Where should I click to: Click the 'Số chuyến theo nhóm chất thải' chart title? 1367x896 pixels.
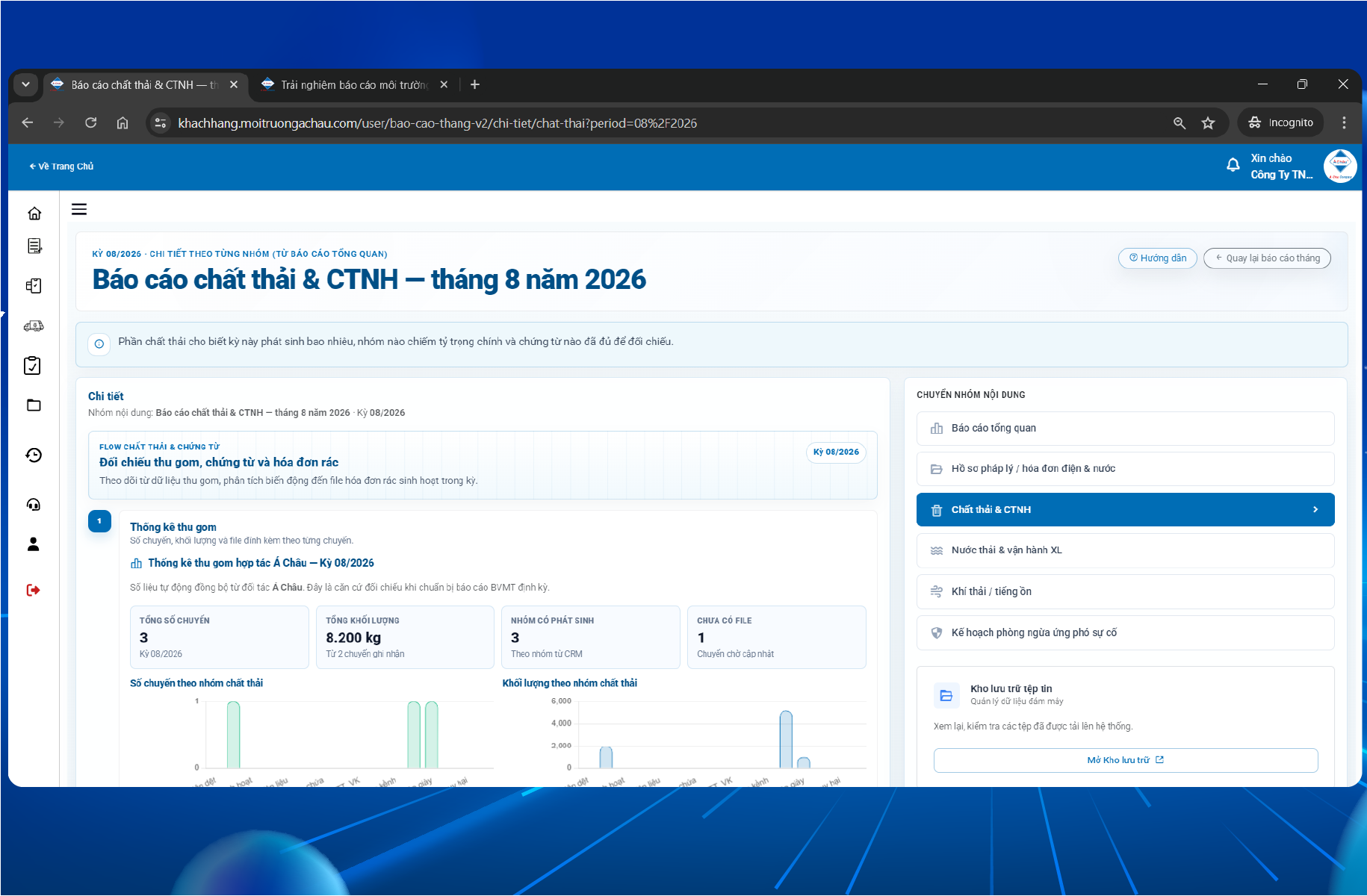[x=196, y=683]
